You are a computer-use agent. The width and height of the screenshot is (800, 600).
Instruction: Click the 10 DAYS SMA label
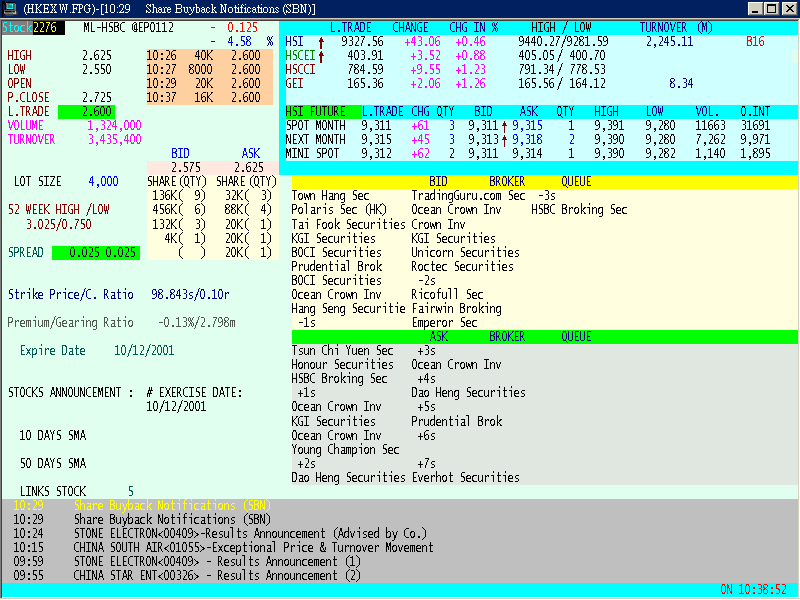[53, 435]
